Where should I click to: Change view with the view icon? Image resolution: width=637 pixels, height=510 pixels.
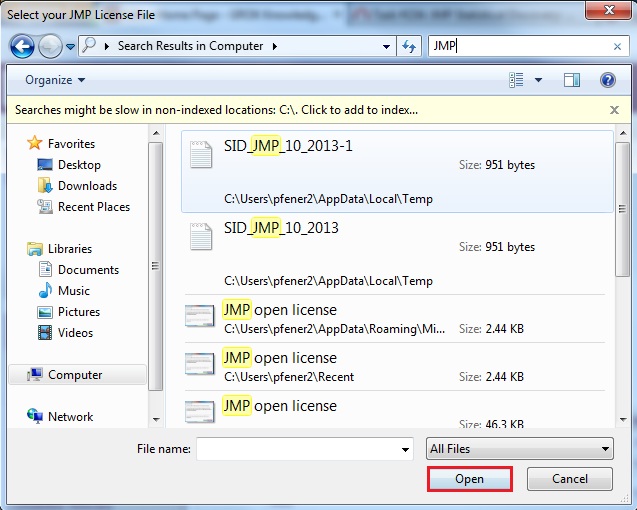point(516,80)
